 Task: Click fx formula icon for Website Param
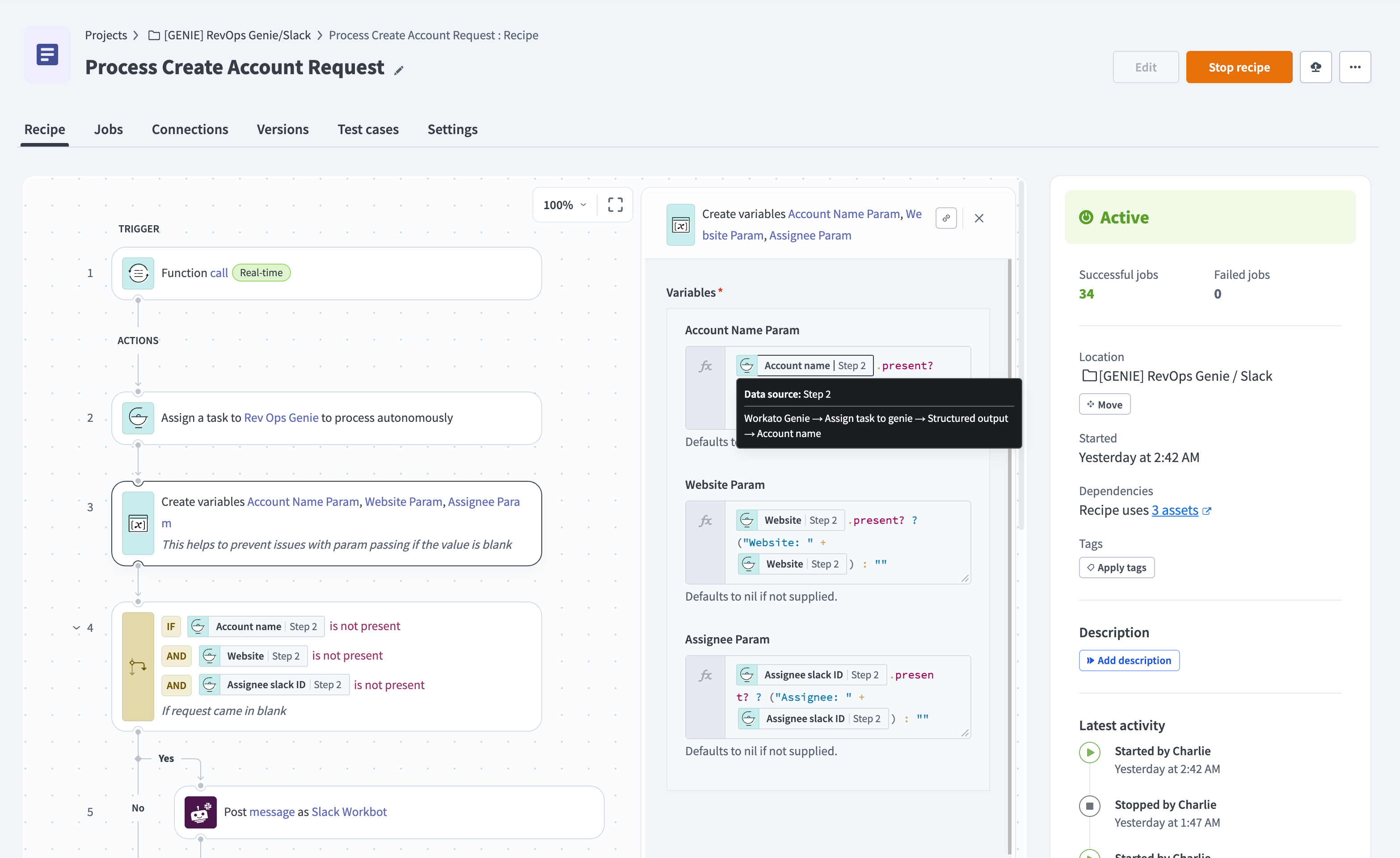[705, 521]
